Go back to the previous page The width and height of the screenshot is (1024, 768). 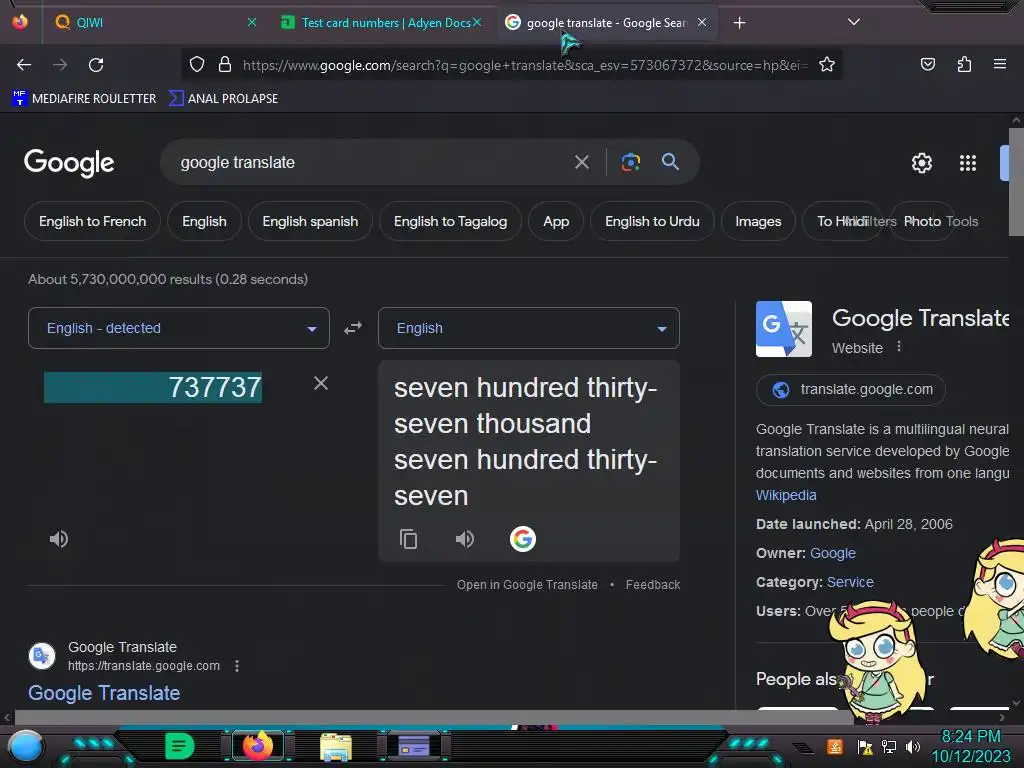24,65
